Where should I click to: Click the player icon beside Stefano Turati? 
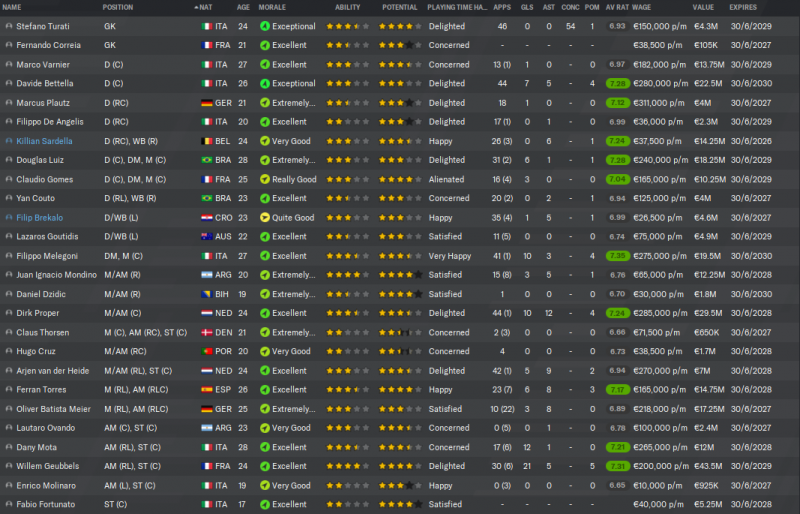(x=9, y=26)
